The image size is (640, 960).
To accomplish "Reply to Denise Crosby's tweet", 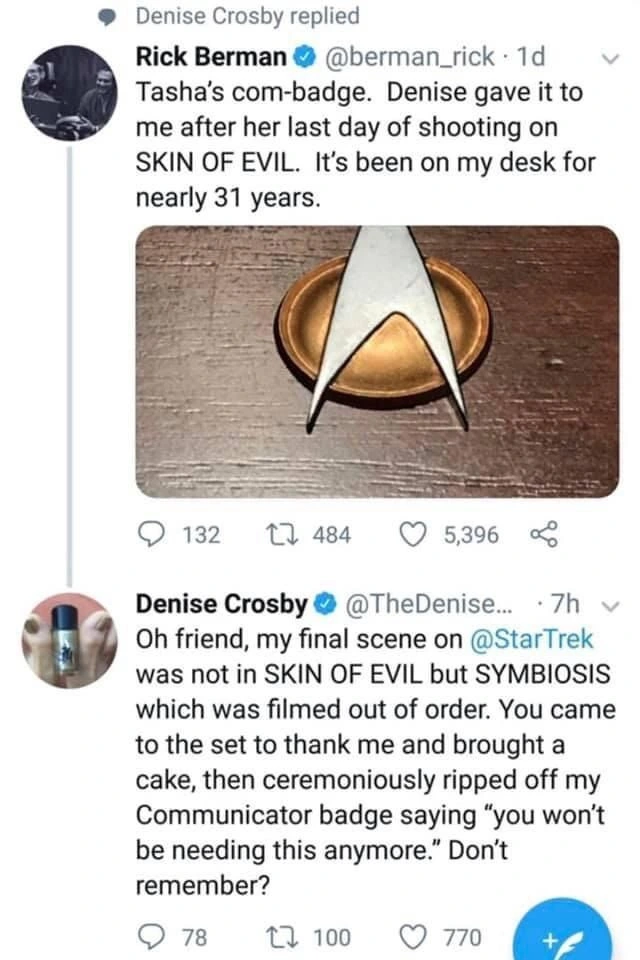I will click(153, 937).
